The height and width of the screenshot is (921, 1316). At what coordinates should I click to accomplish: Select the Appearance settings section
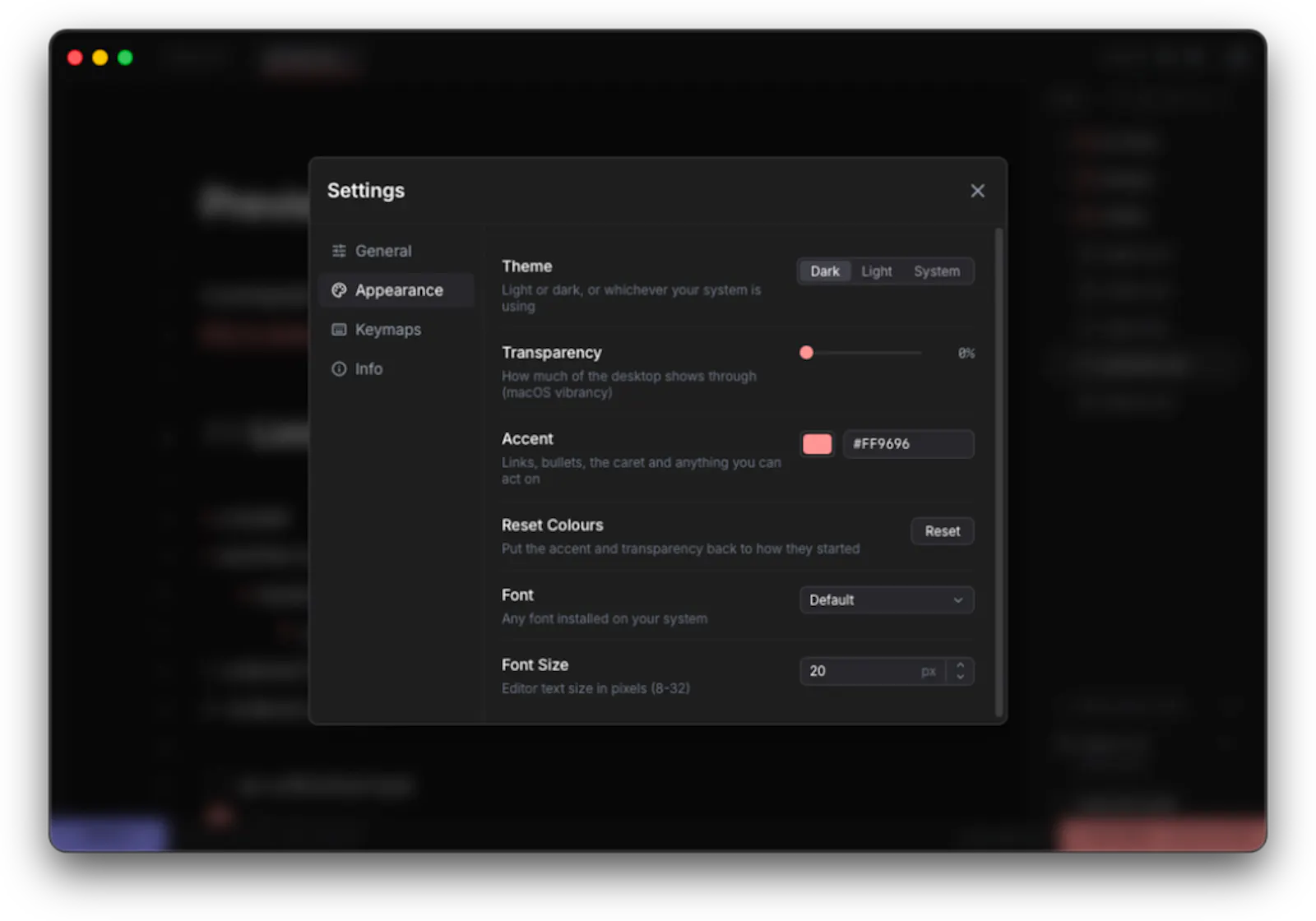click(396, 290)
